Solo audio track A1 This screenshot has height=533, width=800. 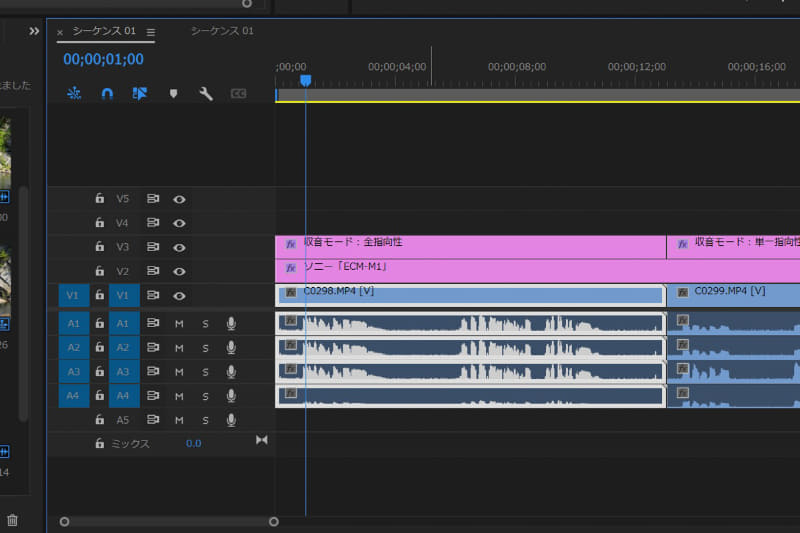click(205, 324)
